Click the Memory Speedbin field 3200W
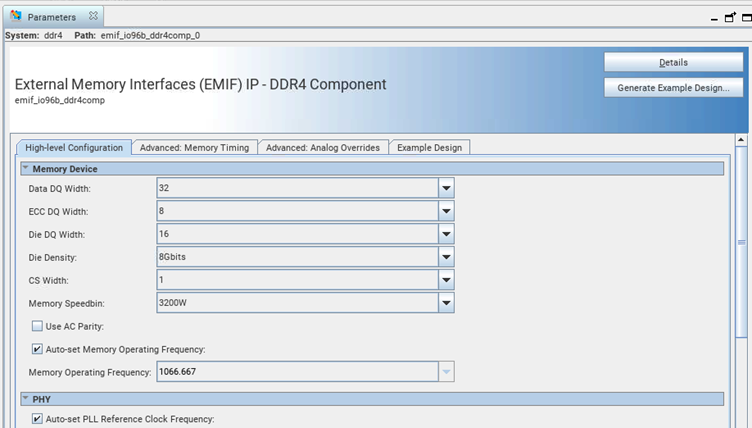 [x=297, y=303]
